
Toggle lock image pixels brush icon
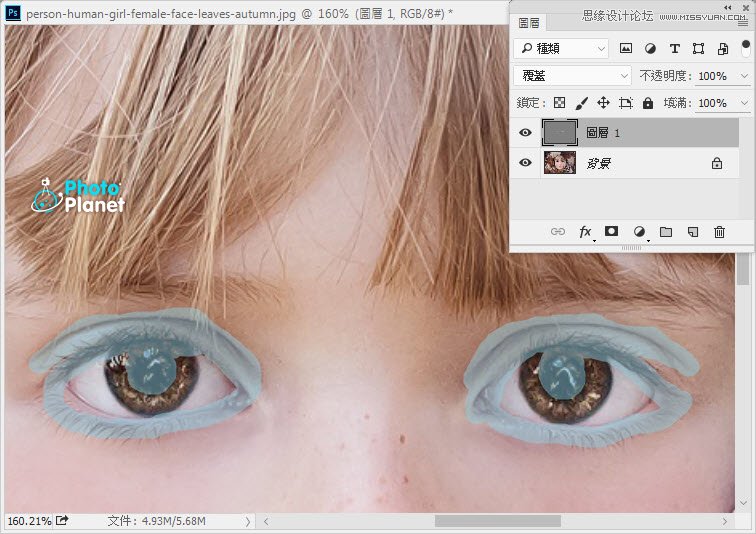(581, 103)
